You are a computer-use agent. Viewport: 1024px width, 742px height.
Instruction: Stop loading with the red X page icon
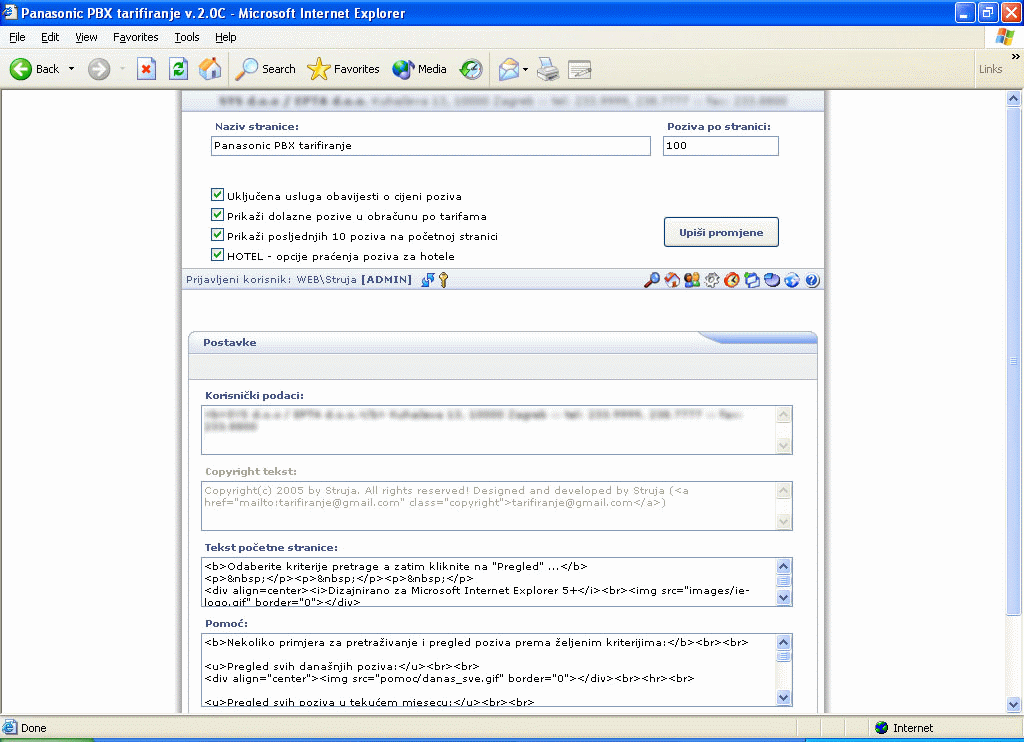coord(146,69)
